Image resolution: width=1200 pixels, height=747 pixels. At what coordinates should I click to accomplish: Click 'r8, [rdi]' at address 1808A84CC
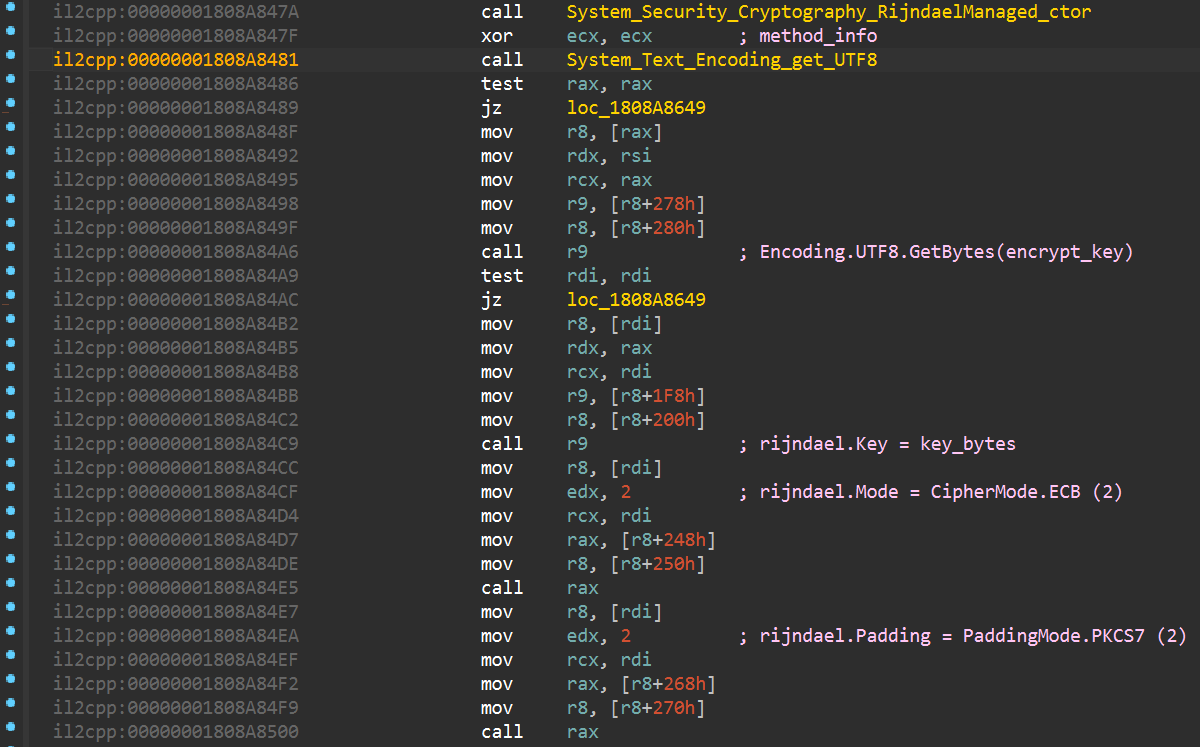coord(614,468)
